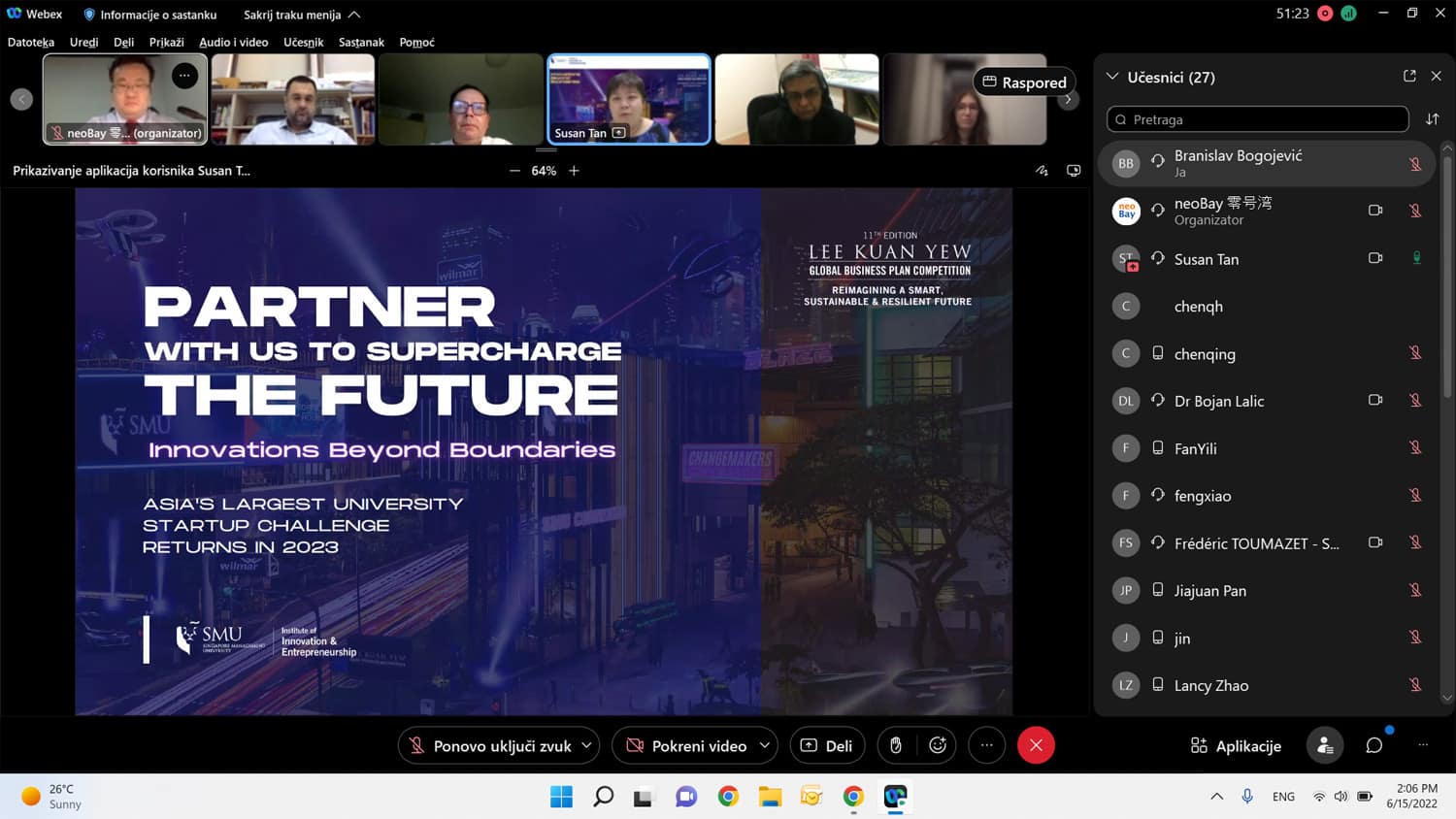Open the Uredi menu

(x=83, y=42)
